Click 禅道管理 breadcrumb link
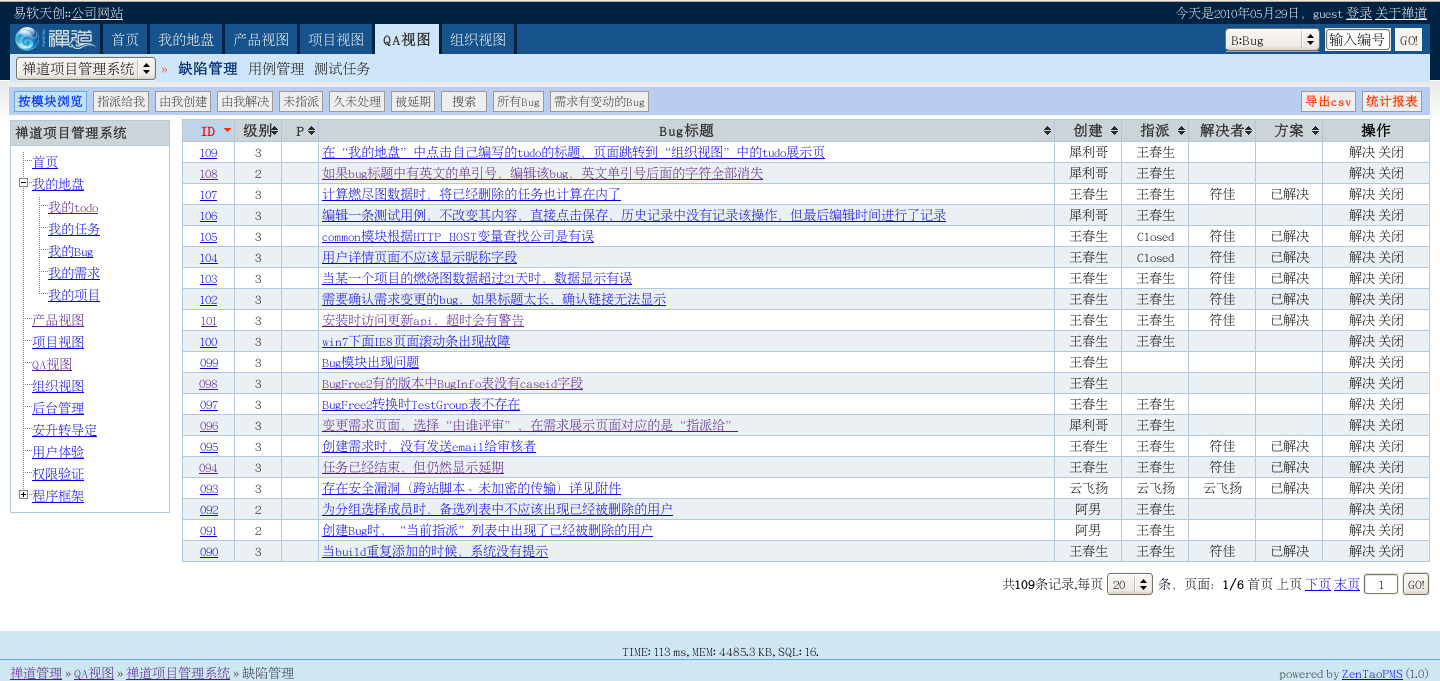Screen dimensions: 1440x681 (x=36, y=673)
